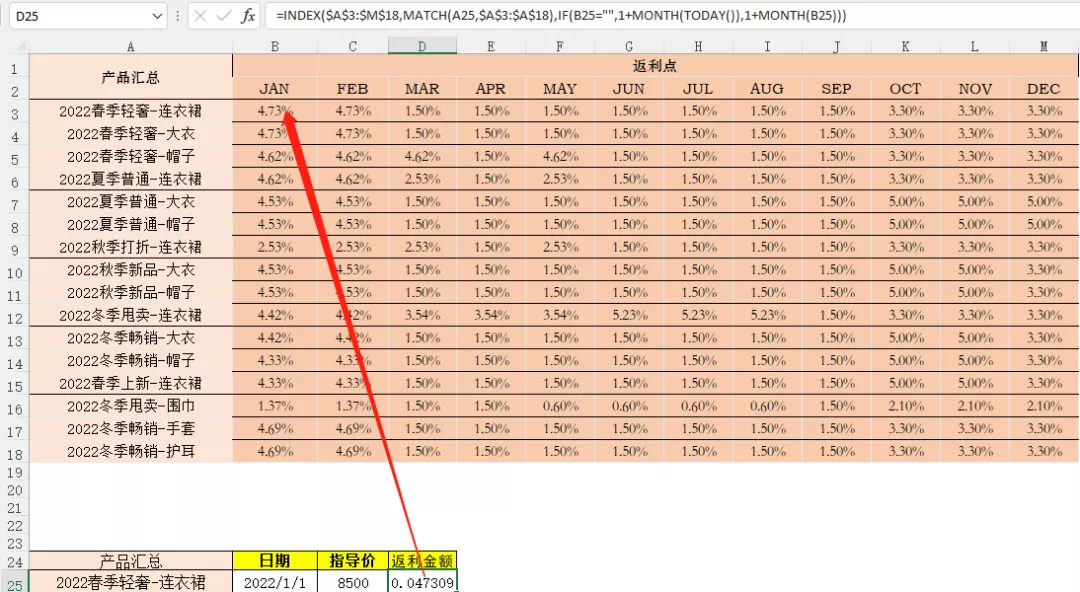The width and height of the screenshot is (1080, 592).
Task: Confirm formula entry with the checkmark icon
Action: (224, 16)
